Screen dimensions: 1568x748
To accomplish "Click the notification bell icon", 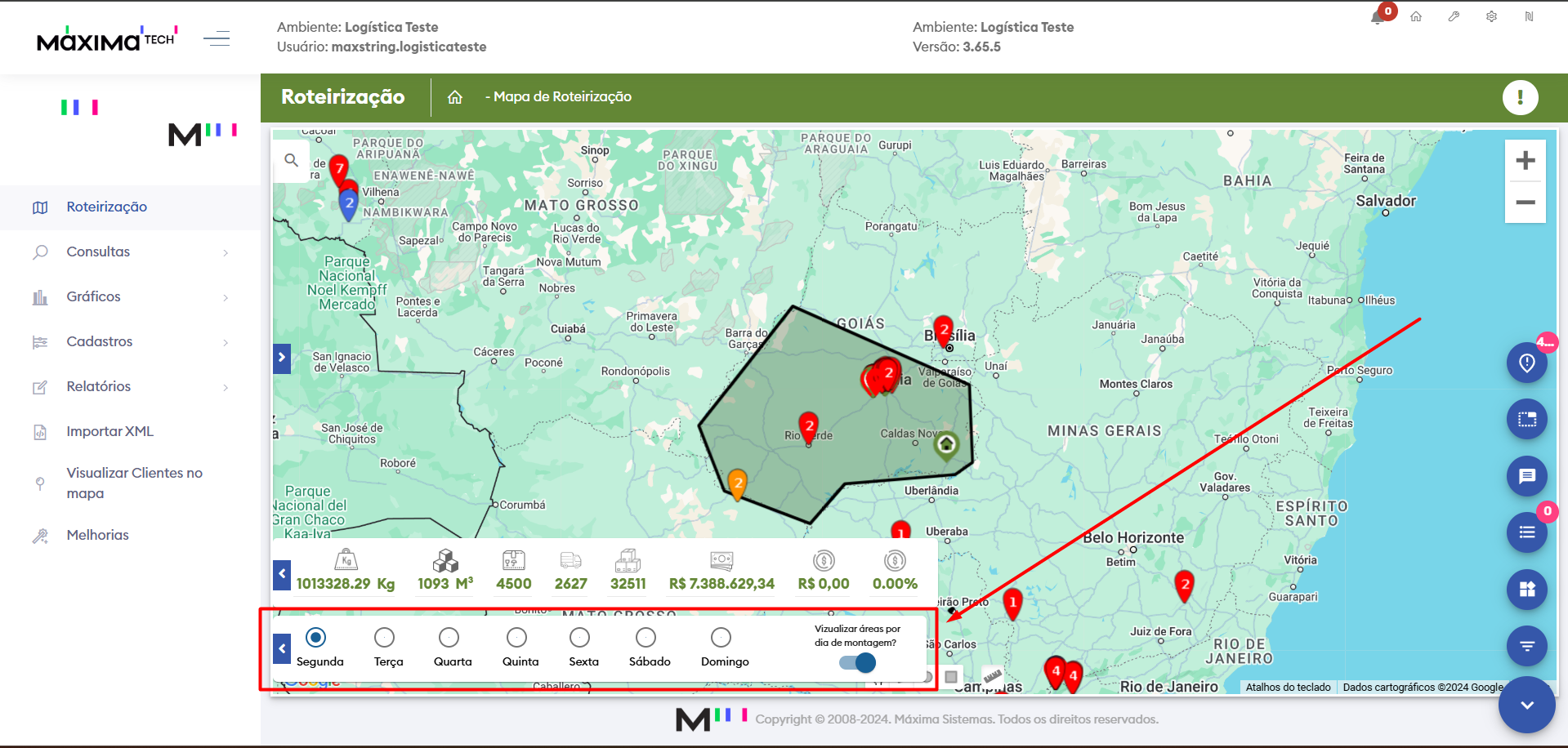I will (x=1378, y=17).
